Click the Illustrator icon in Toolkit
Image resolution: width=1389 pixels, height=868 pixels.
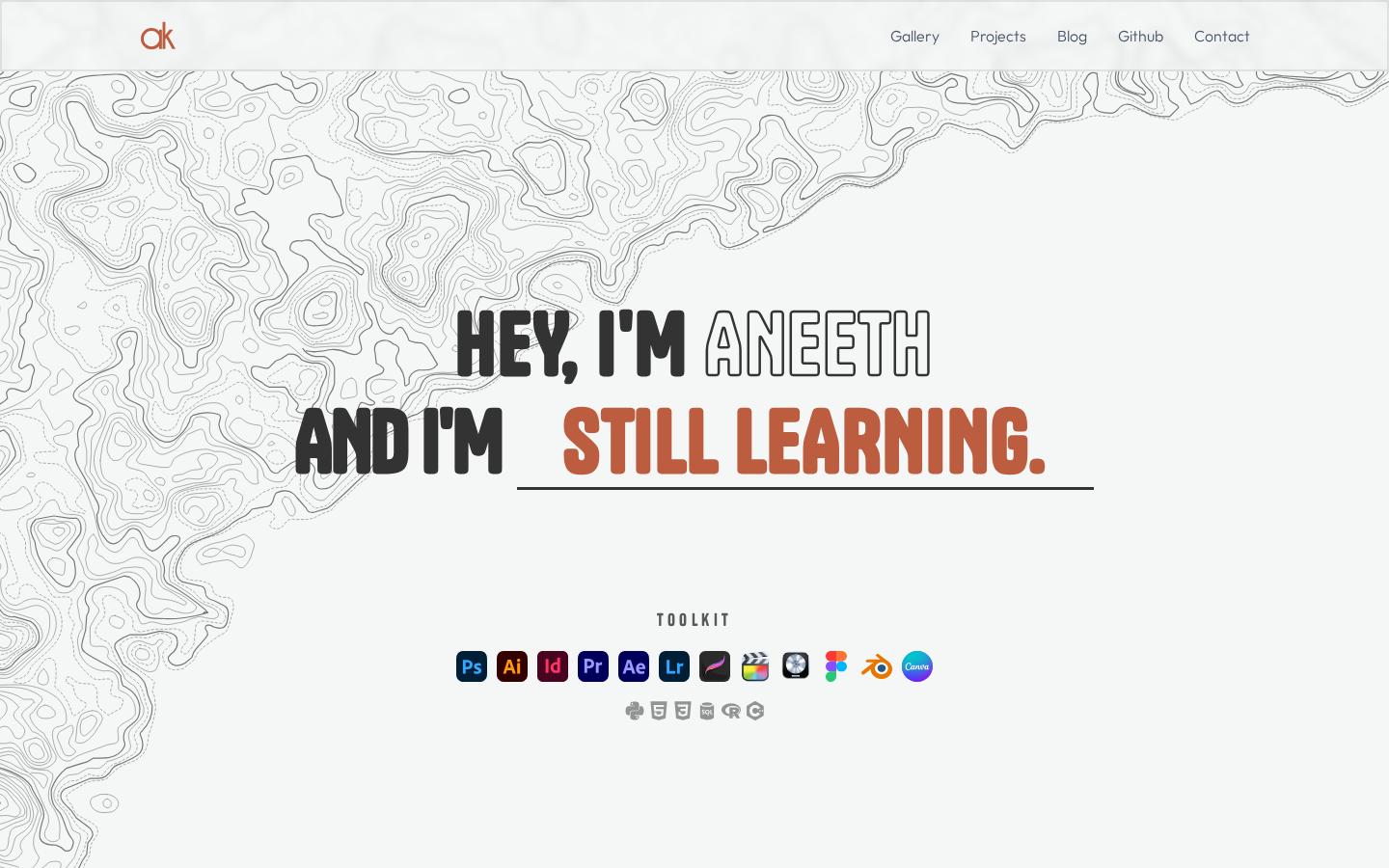512,666
